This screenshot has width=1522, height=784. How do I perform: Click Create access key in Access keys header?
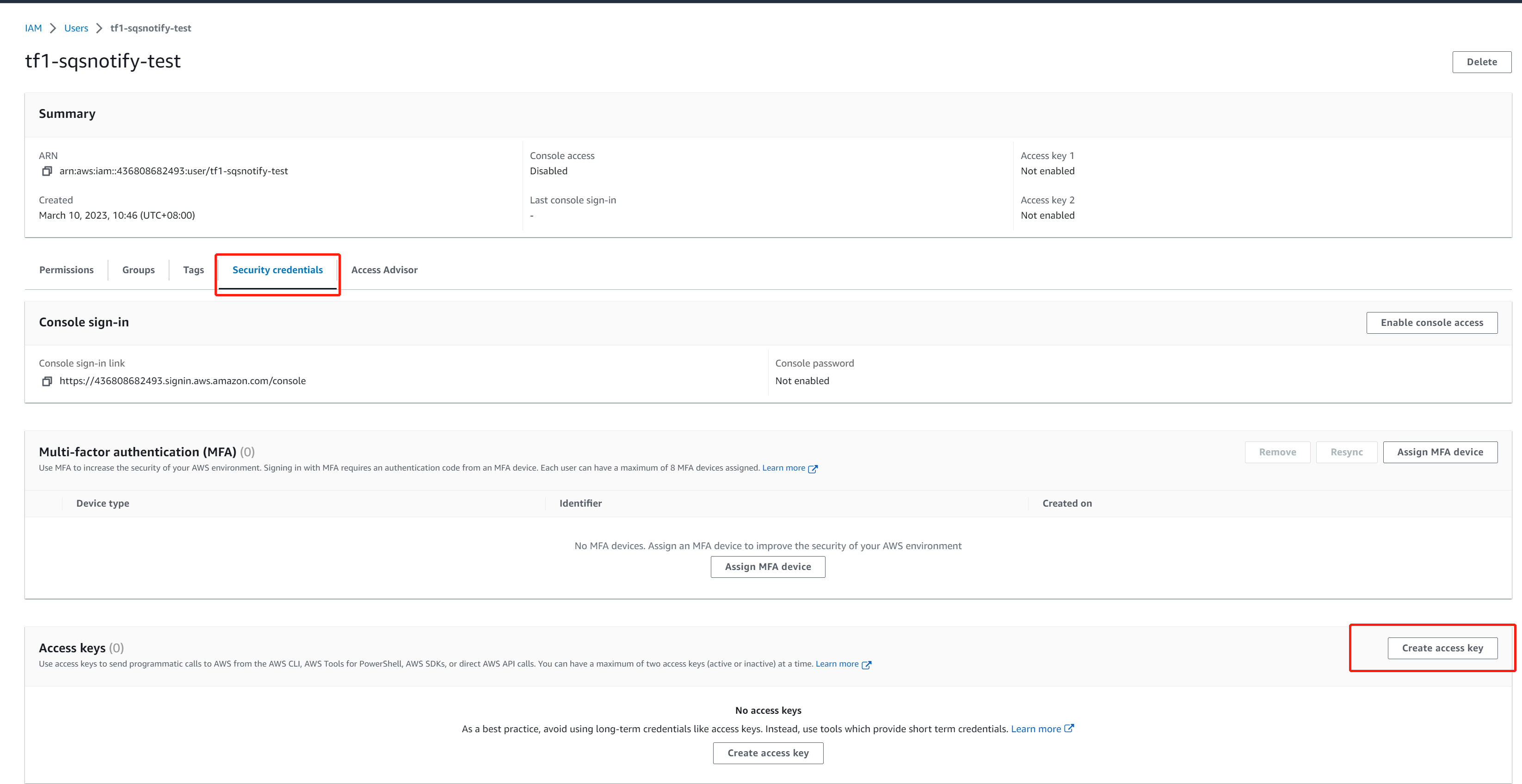(1442, 648)
